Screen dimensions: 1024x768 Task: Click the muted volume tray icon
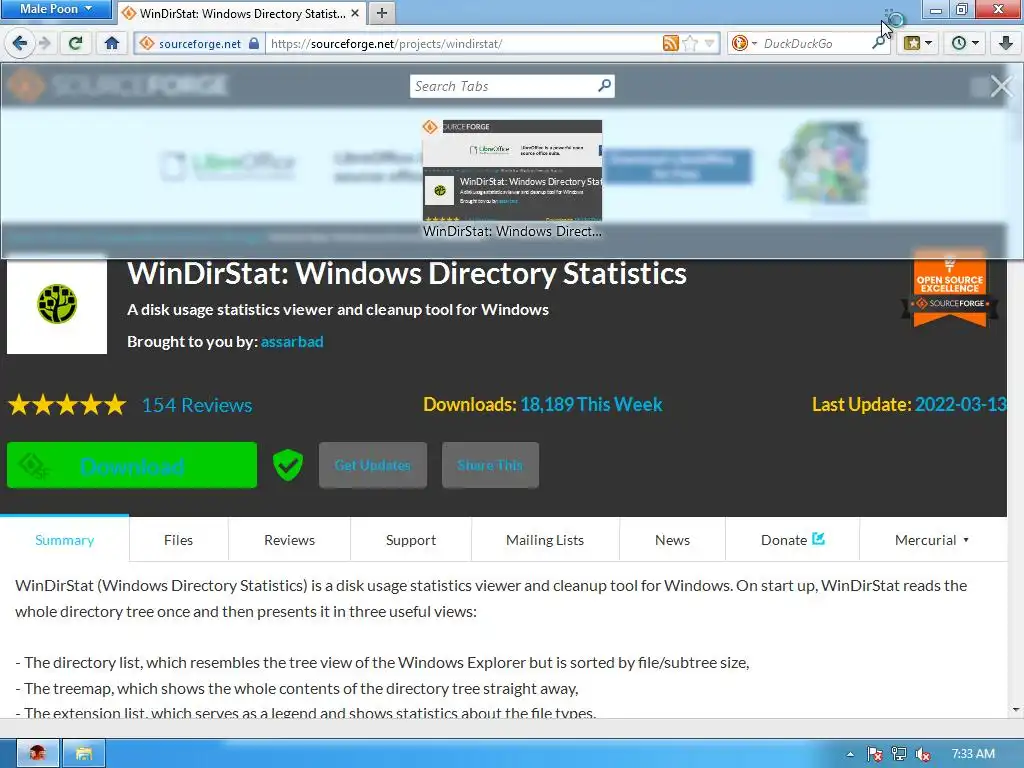923,754
